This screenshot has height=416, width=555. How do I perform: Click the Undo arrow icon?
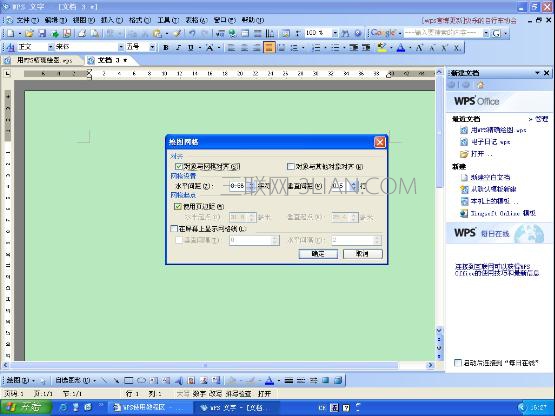pyautogui.click(x=192, y=33)
